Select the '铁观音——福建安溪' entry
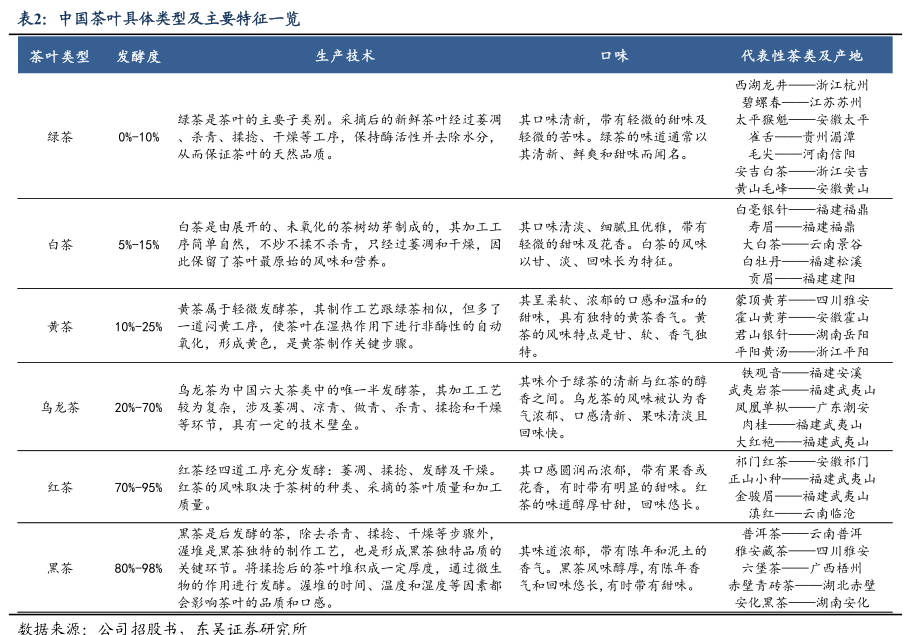 (x=801, y=372)
